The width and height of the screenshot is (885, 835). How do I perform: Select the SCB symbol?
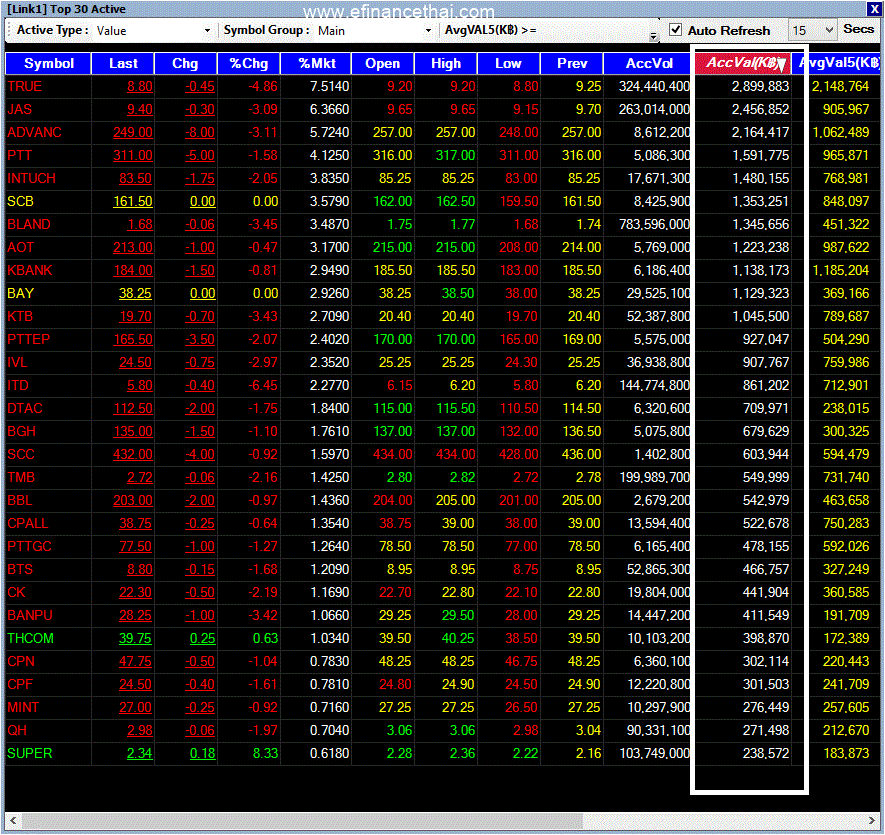tap(20, 202)
